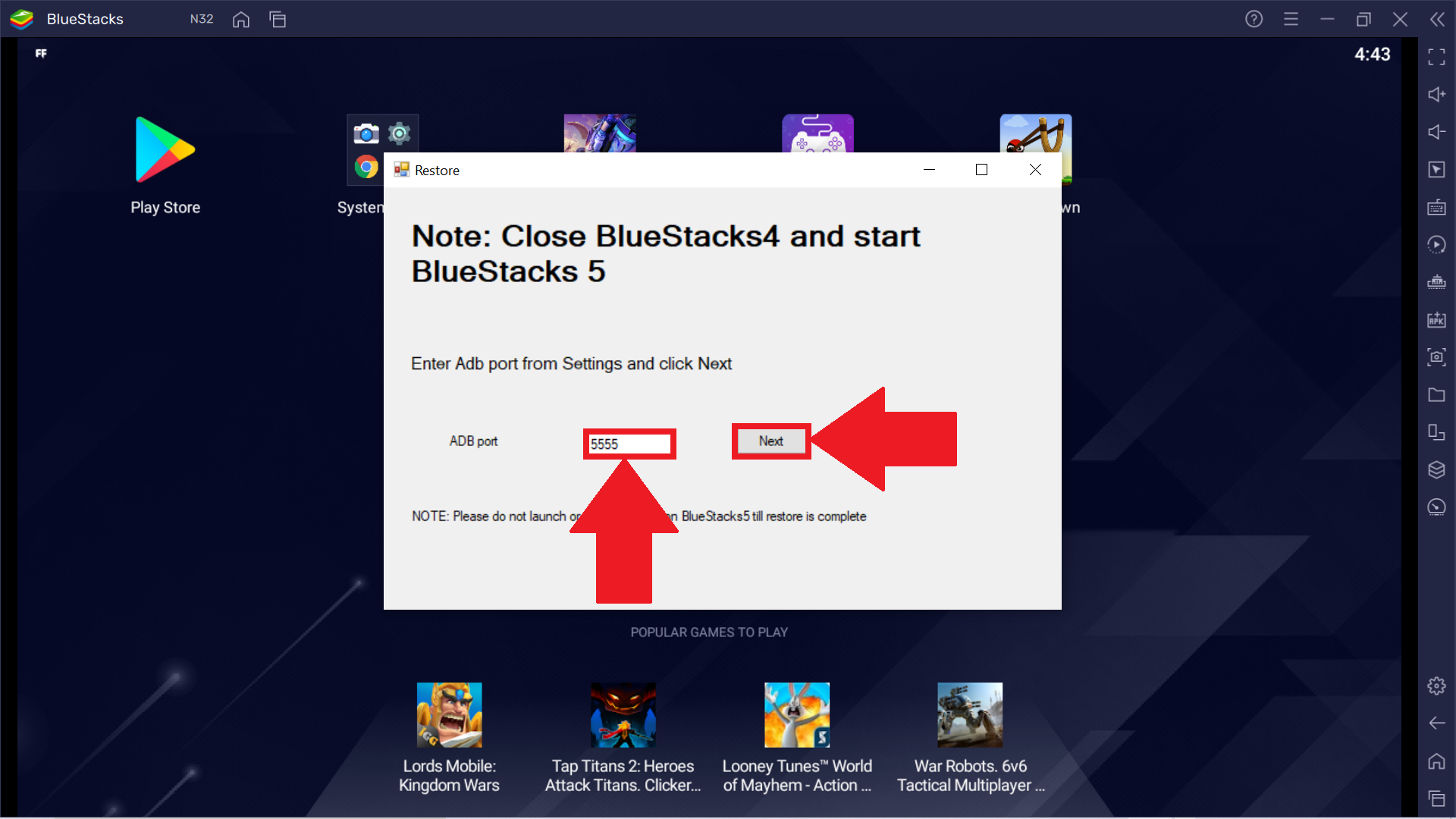1456x819 pixels.
Task: Toggle the BlueStacks volume sidebar icon
Action: [1436, 95]
